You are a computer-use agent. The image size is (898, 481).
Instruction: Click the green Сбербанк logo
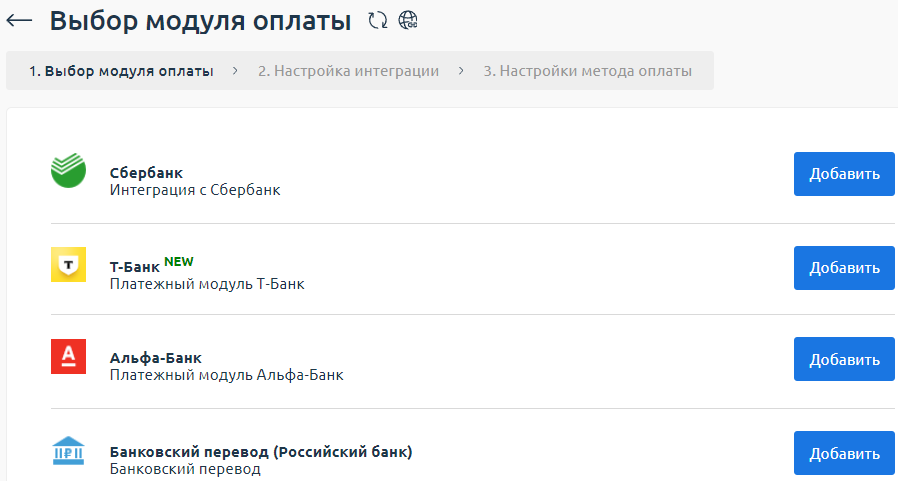69,170
